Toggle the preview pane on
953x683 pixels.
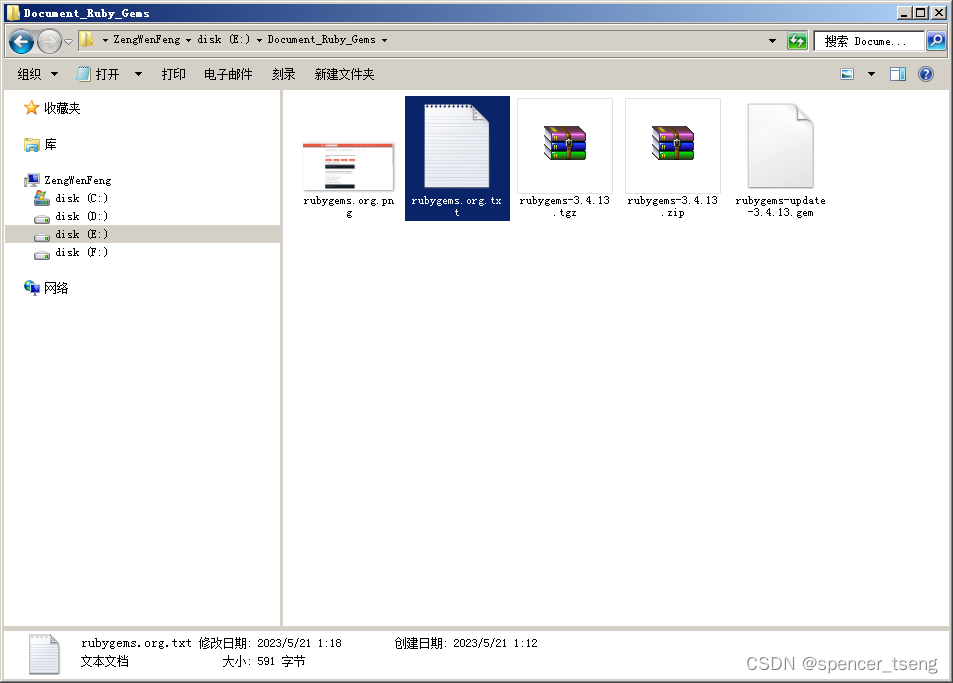[x=897, y=73]
